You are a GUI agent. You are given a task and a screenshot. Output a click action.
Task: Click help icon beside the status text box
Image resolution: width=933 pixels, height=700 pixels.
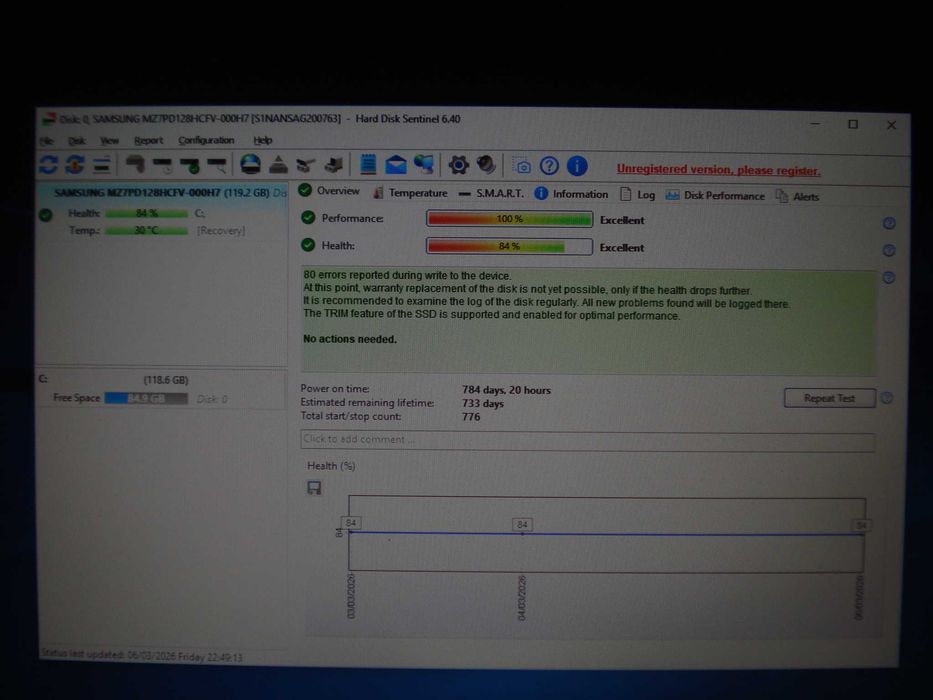click(889, 277)
